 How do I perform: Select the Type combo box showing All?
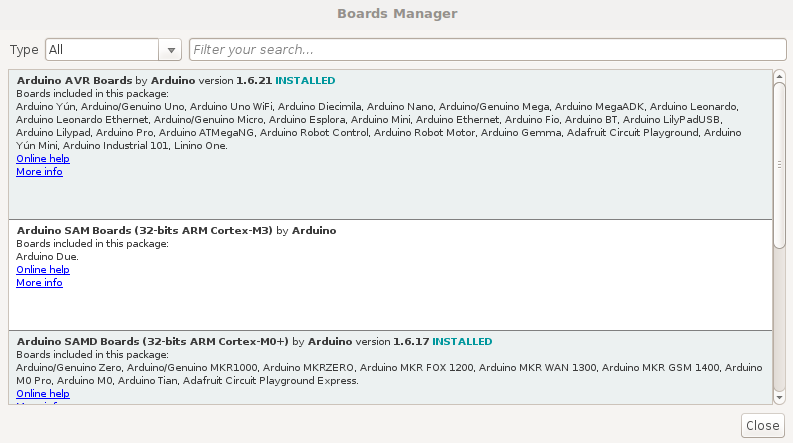113,50
